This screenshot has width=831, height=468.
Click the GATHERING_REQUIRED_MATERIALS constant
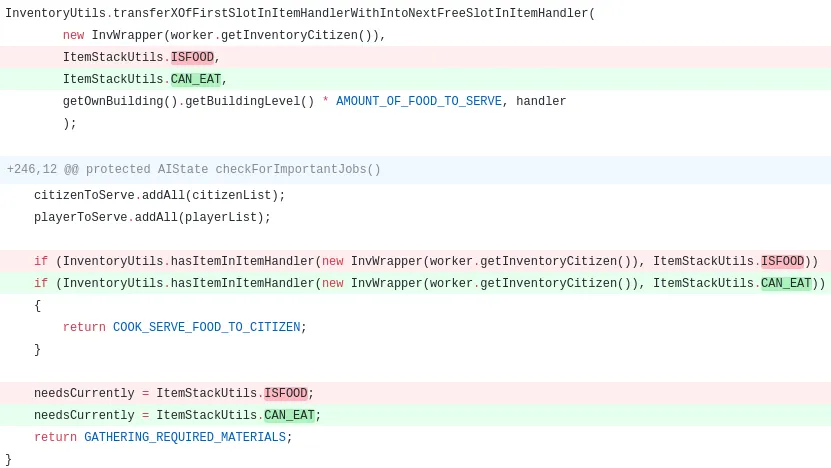[185, 437]
